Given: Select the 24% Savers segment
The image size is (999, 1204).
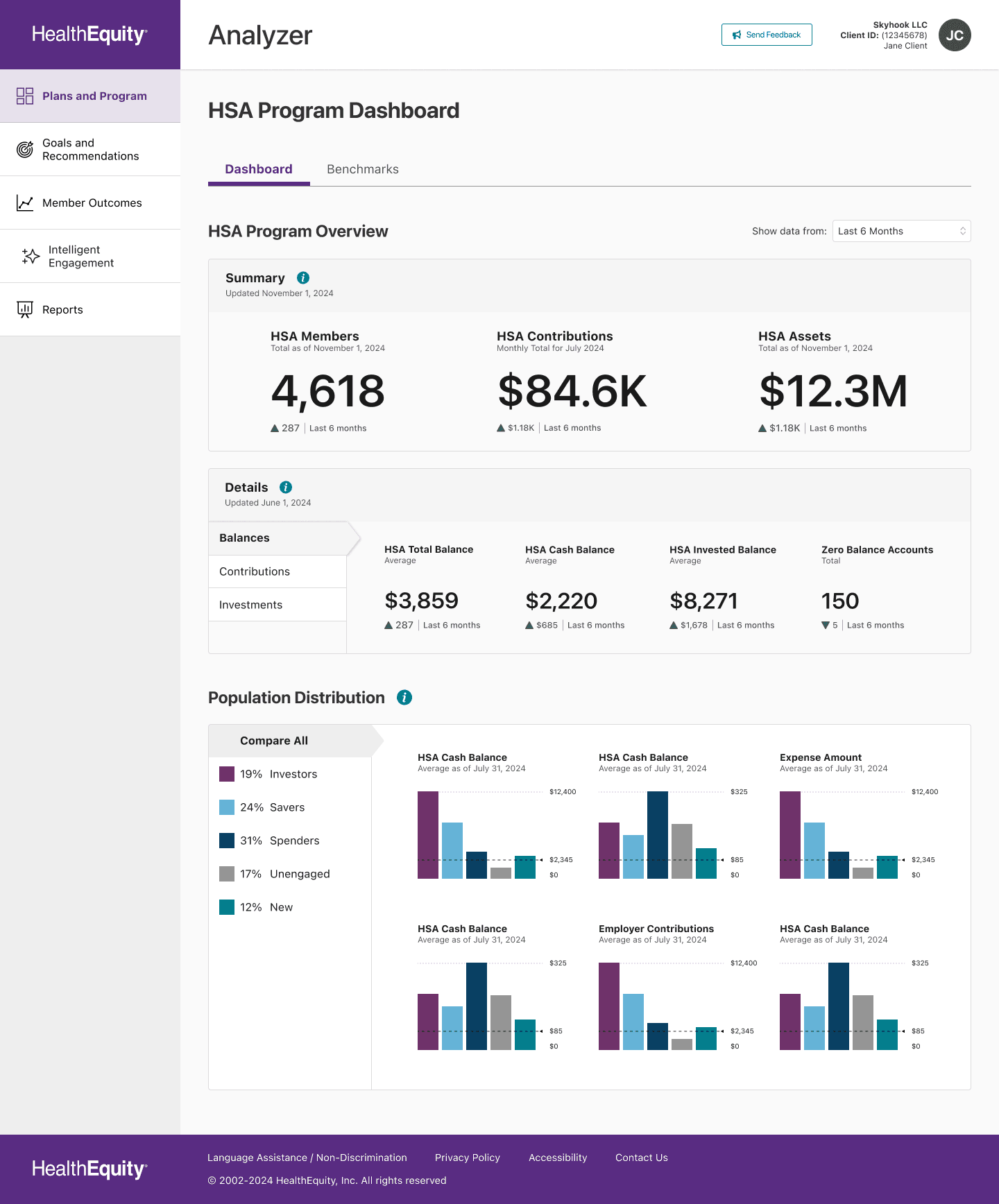Looking at the screenshot, I should (x=290, y=807).
